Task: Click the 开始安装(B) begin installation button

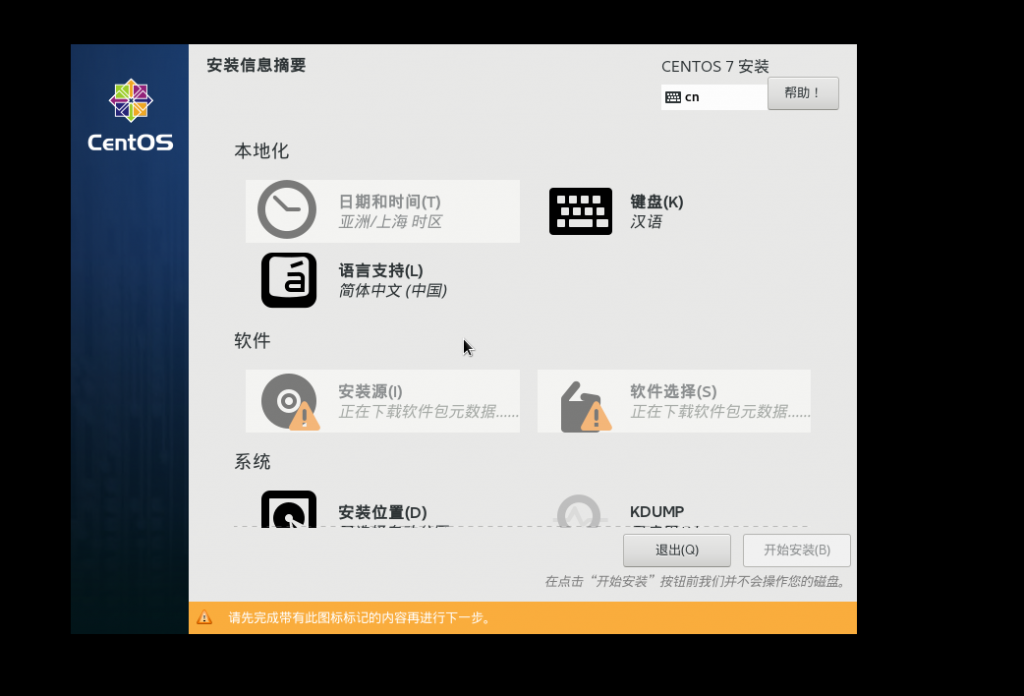Action: pyautogui.click(x=797, y=550)
